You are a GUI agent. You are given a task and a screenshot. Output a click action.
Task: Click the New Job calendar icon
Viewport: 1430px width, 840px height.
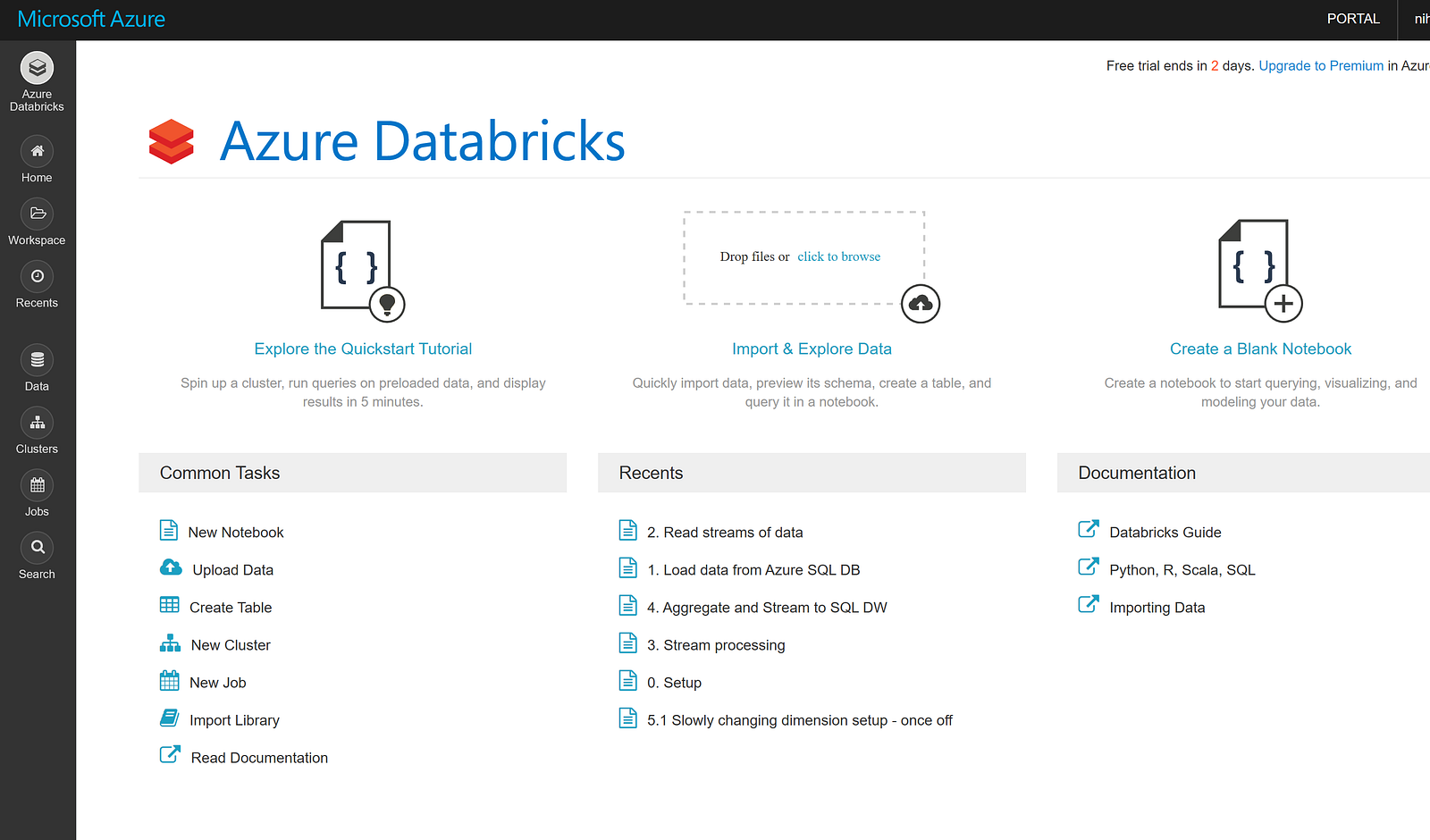(170, 680)
